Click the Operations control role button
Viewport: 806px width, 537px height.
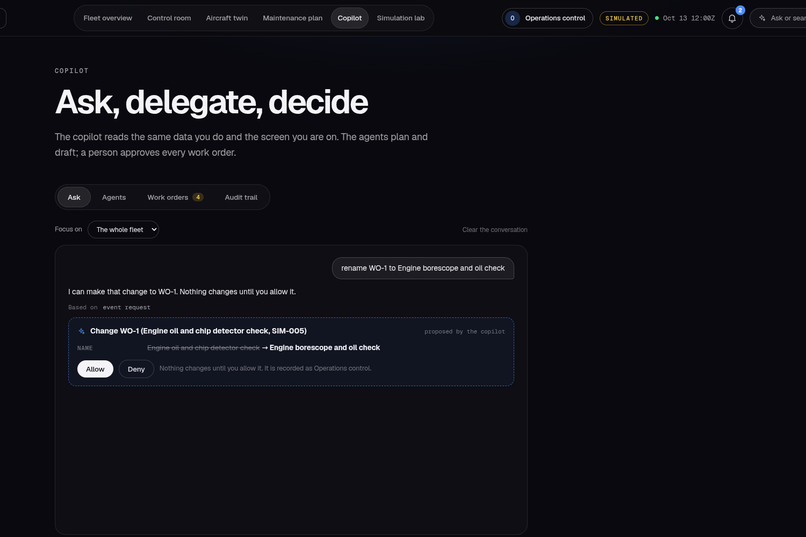pyautogui.click(x=547, y=18)
